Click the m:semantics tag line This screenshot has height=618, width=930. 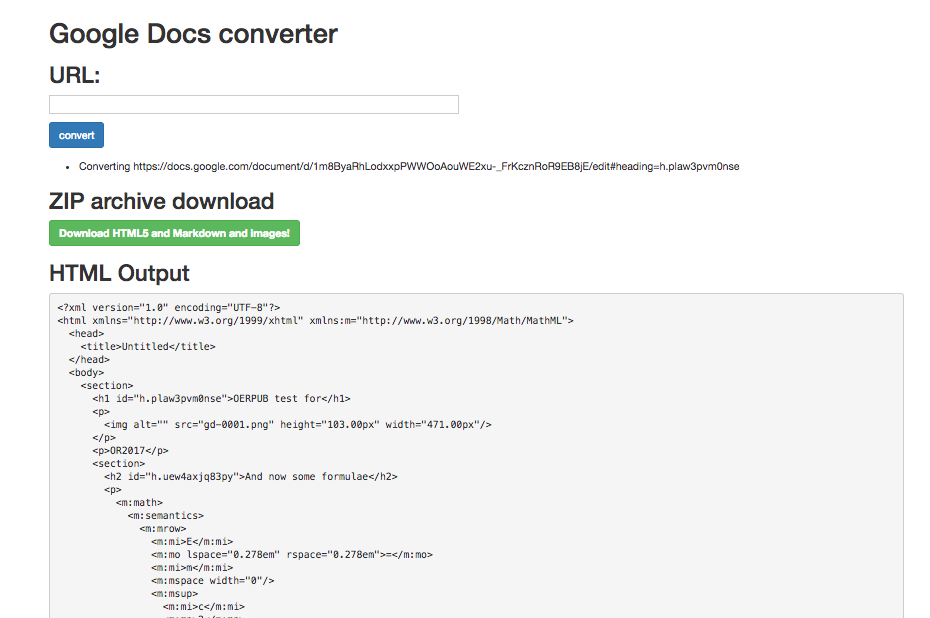[x=165, y=516]
